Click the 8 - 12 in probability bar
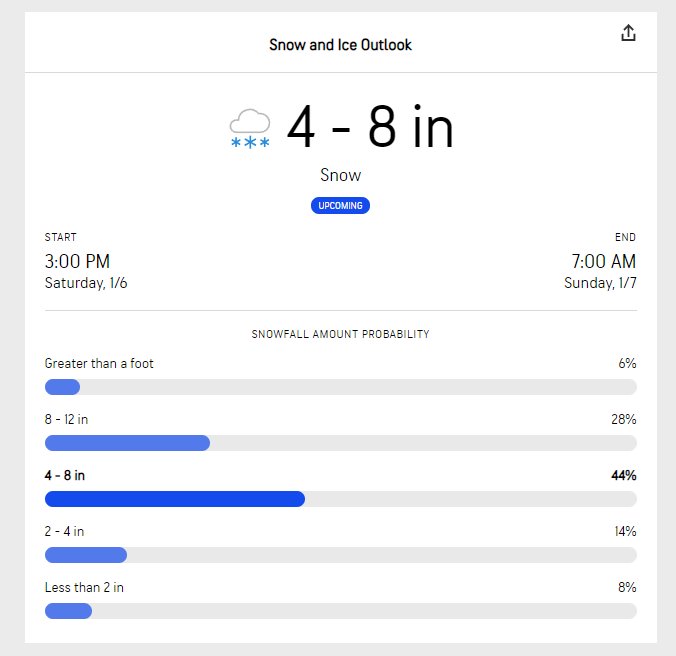Image resolution: width=676 pixels, height=656 pixels. 341,443
